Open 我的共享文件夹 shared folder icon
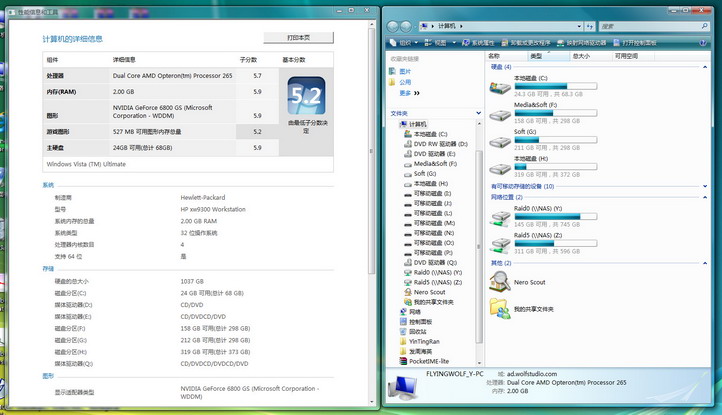This screenshot has height=415, width=722. pos(500,309)
